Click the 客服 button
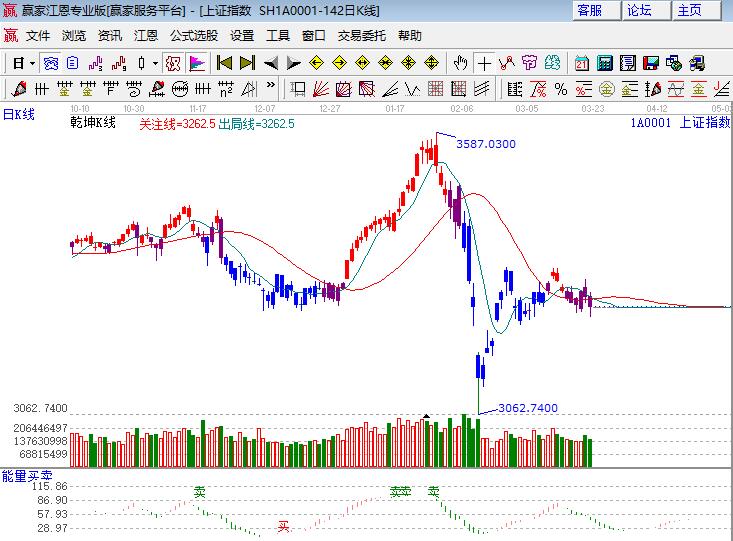Image resolution: width=733 pixels, height=541 pixels. click(590, 11)
